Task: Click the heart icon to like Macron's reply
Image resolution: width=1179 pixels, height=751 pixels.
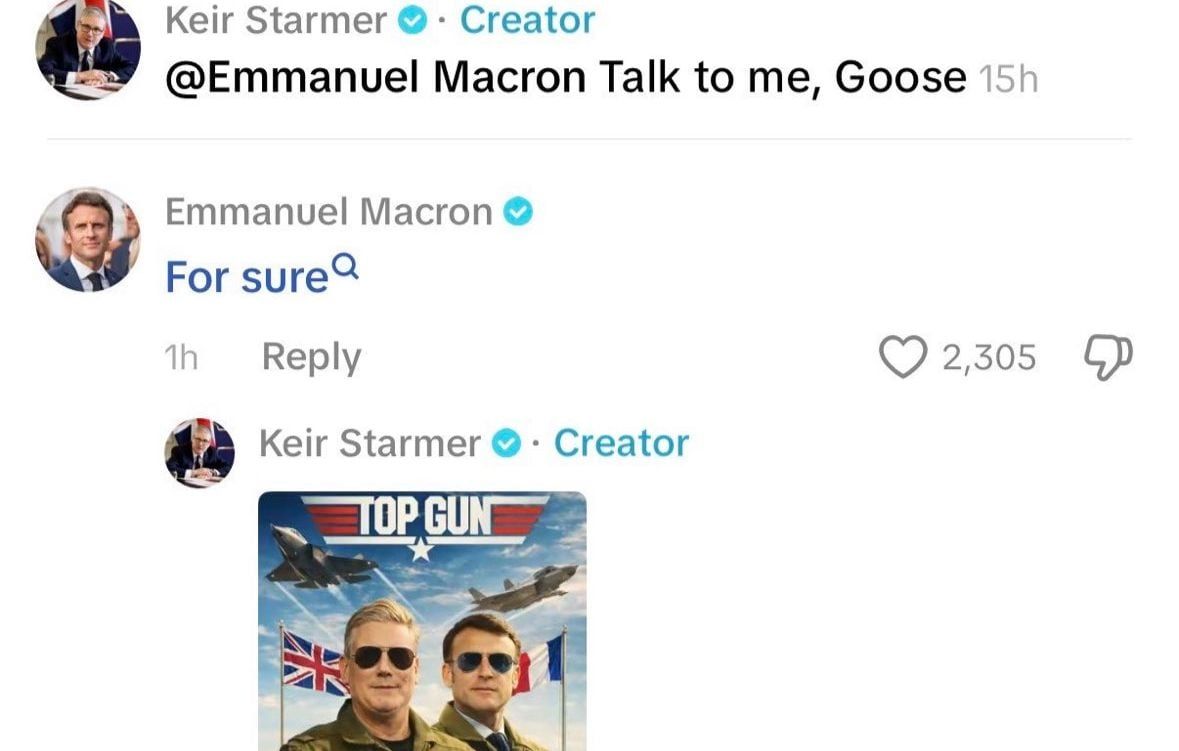Action: [x=906, y=356]
